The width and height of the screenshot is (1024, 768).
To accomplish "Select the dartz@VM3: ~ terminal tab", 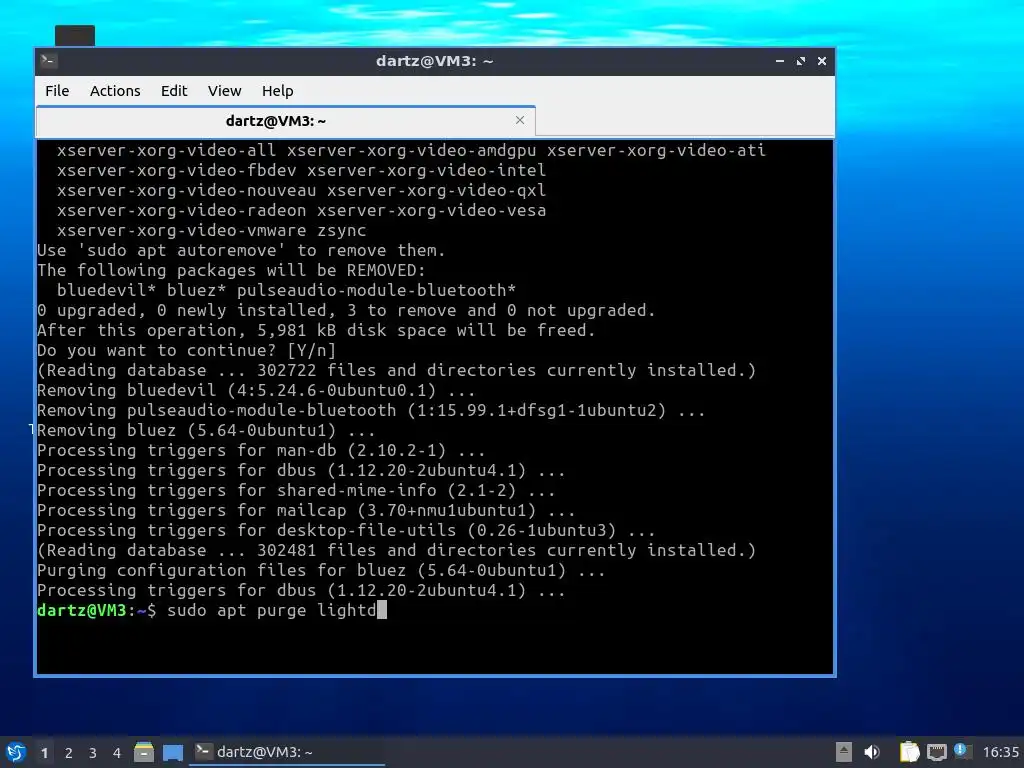I will (285, 121).
